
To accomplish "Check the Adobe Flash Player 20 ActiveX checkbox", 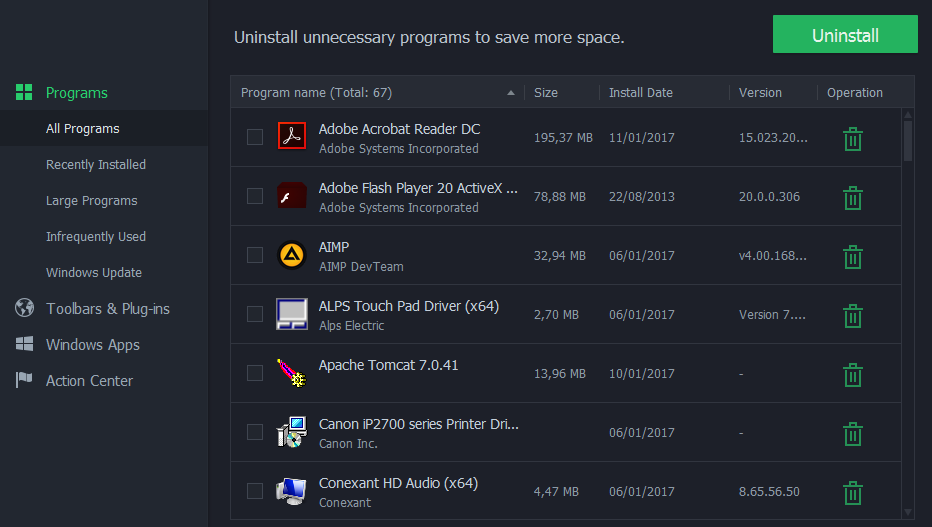I will [x=255, y=196].
